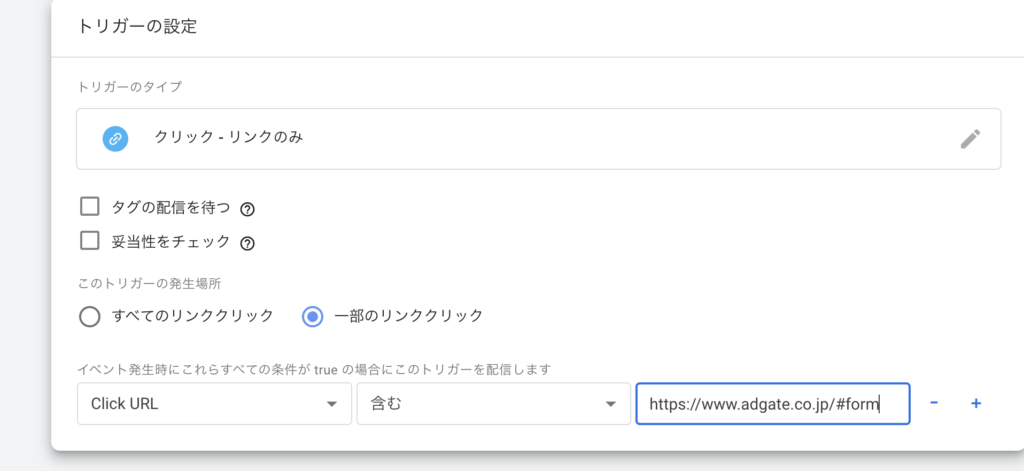Image resolution: width=1024 pixels, height=471 pixels.
Task: Click the 妥当性をチェック label text
Action: click(x=171, y=242)
